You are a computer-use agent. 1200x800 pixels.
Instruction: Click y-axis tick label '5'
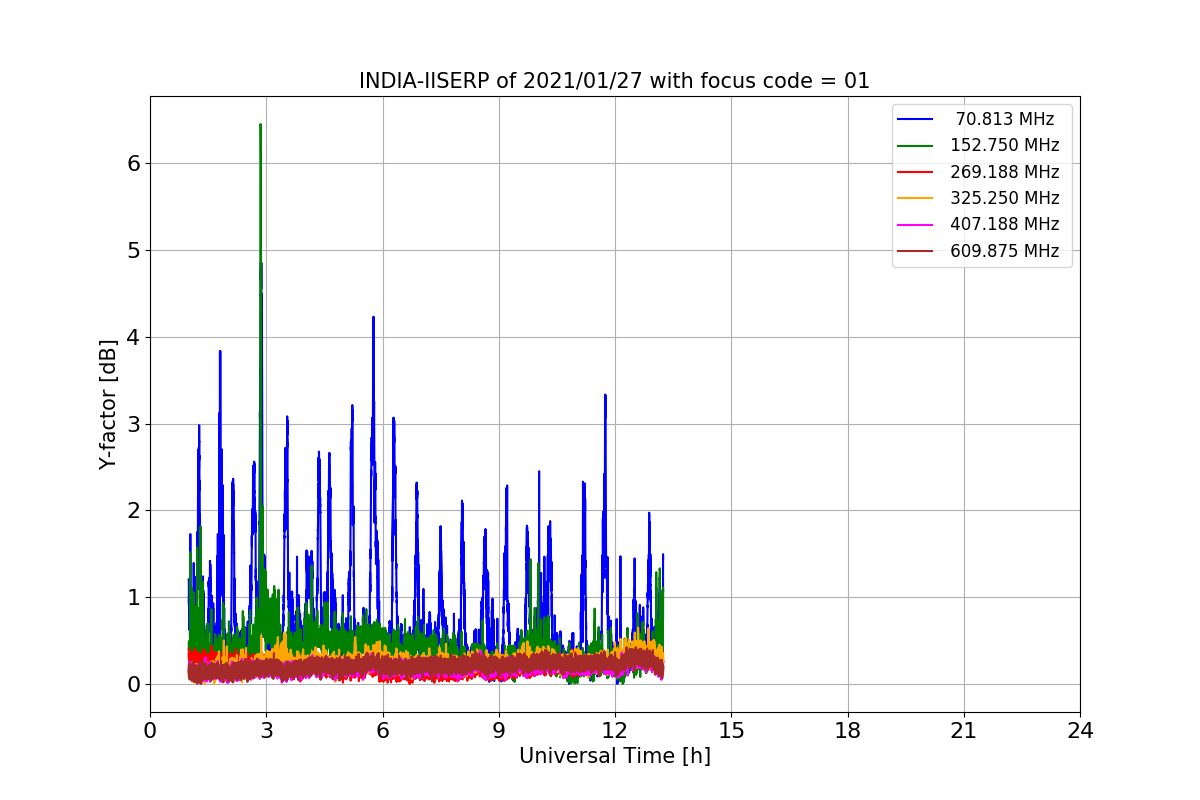[133, 250]
